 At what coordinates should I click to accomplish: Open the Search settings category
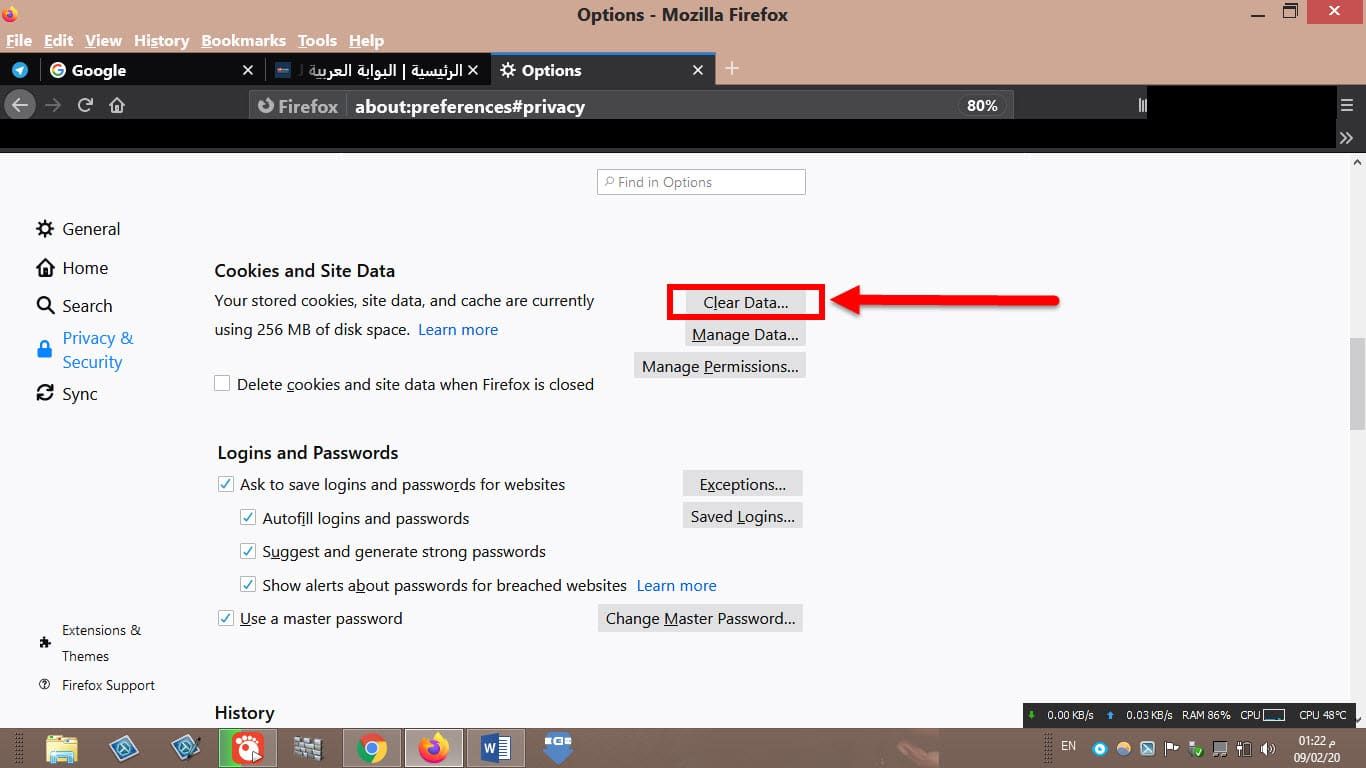coord(74,306)
